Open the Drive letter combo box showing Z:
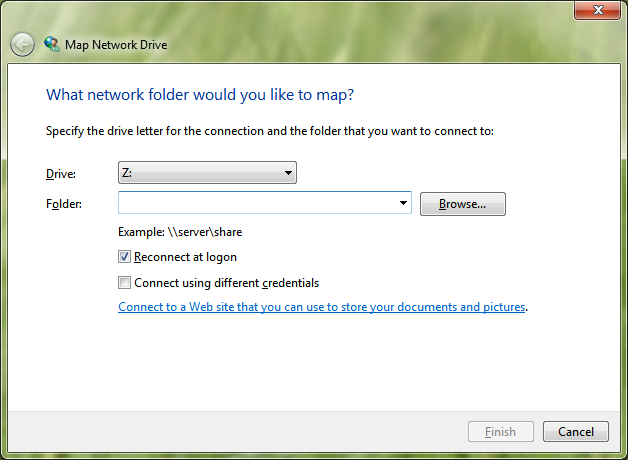 click(207, 173)
